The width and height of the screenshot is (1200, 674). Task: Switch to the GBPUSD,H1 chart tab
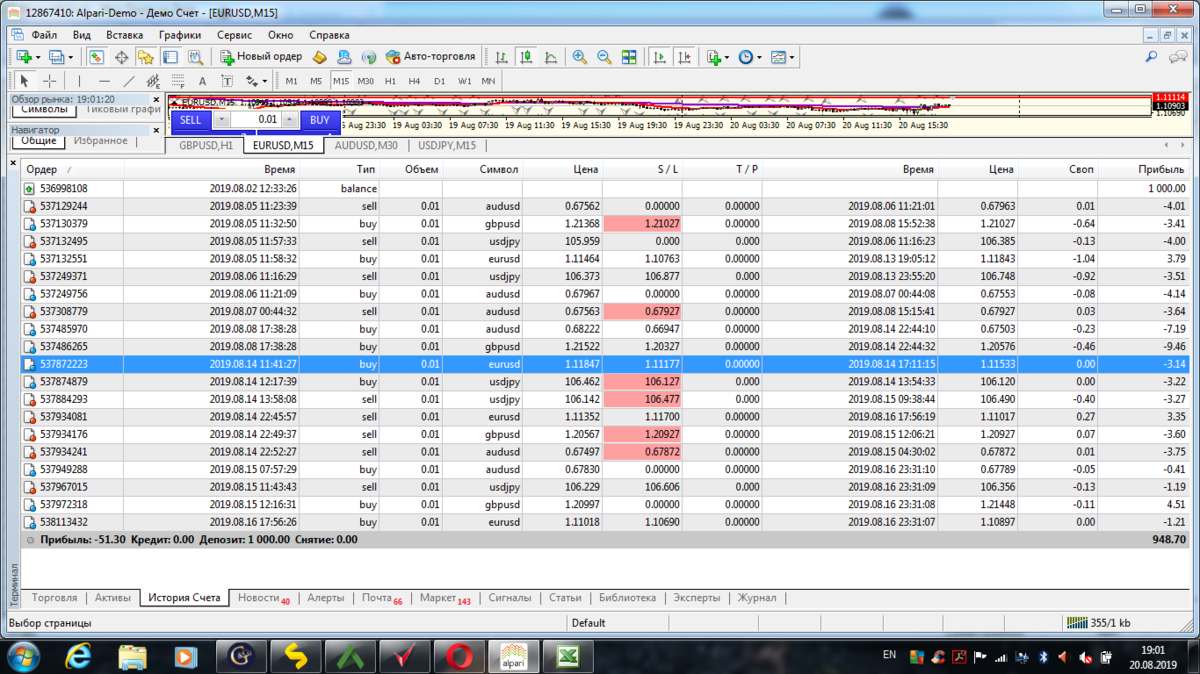pos(205,145)
